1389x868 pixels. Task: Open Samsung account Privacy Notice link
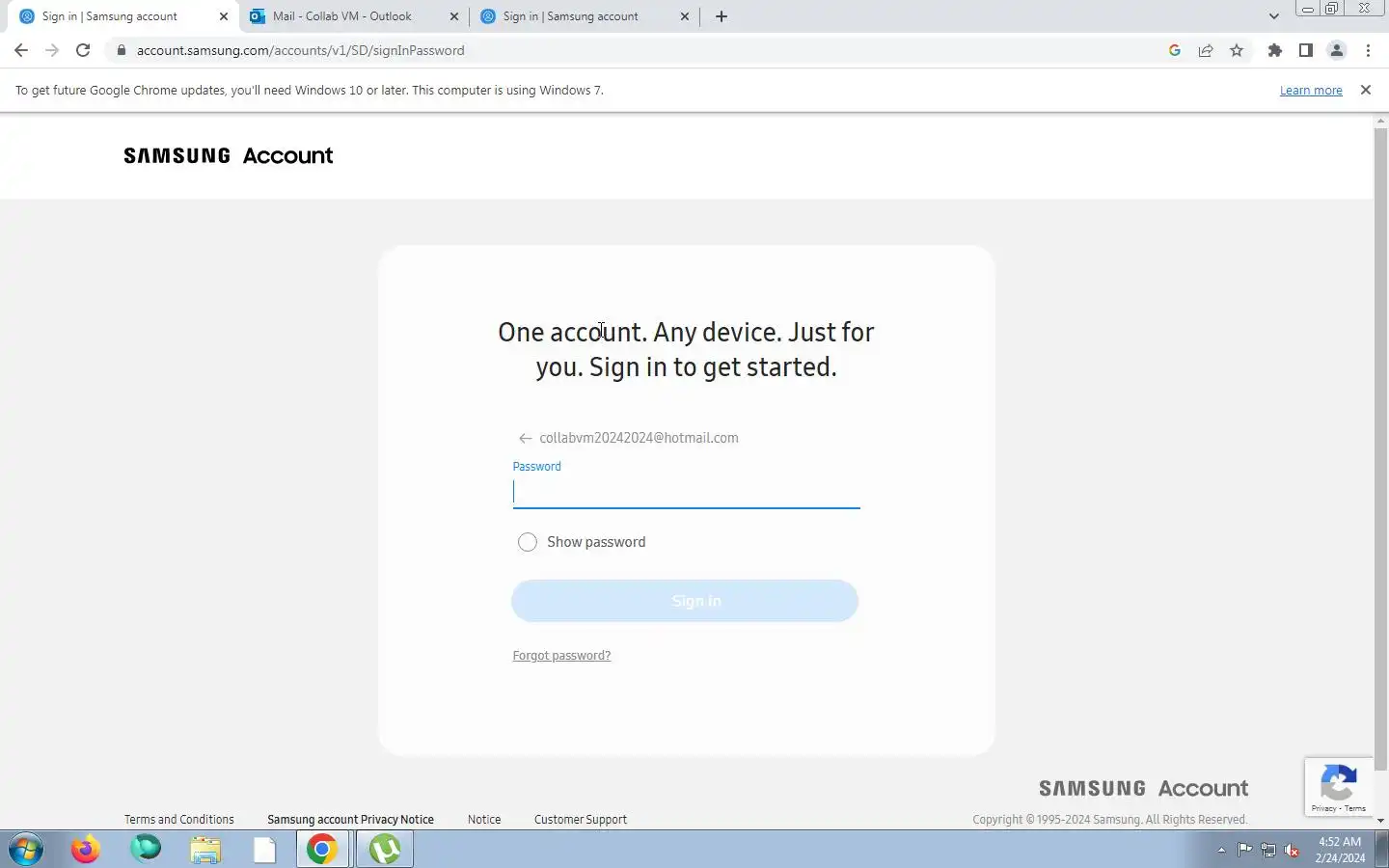350,820
